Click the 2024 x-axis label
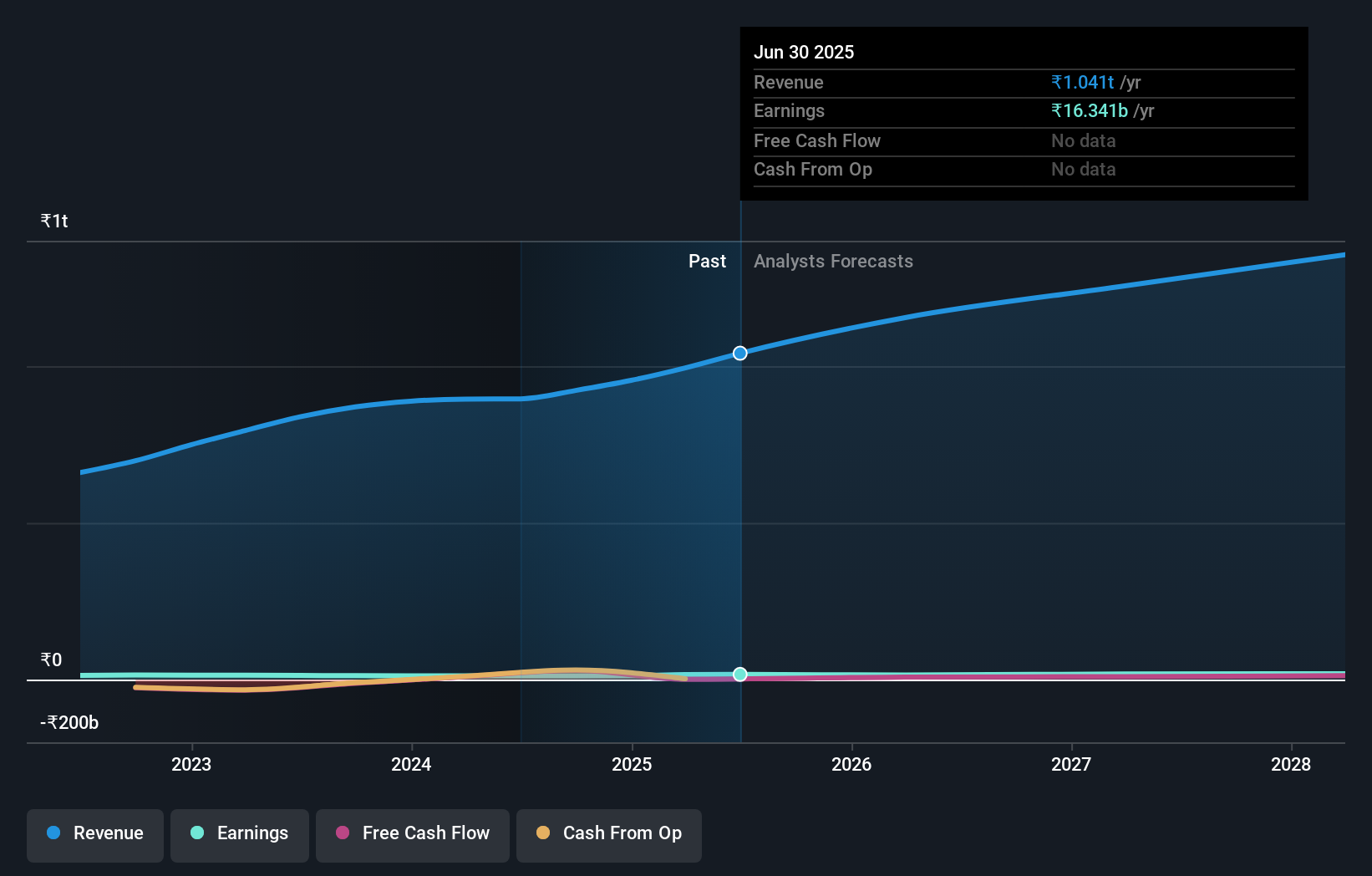The height and width of the screenshot is (876, 1372). tap(411, 764)
